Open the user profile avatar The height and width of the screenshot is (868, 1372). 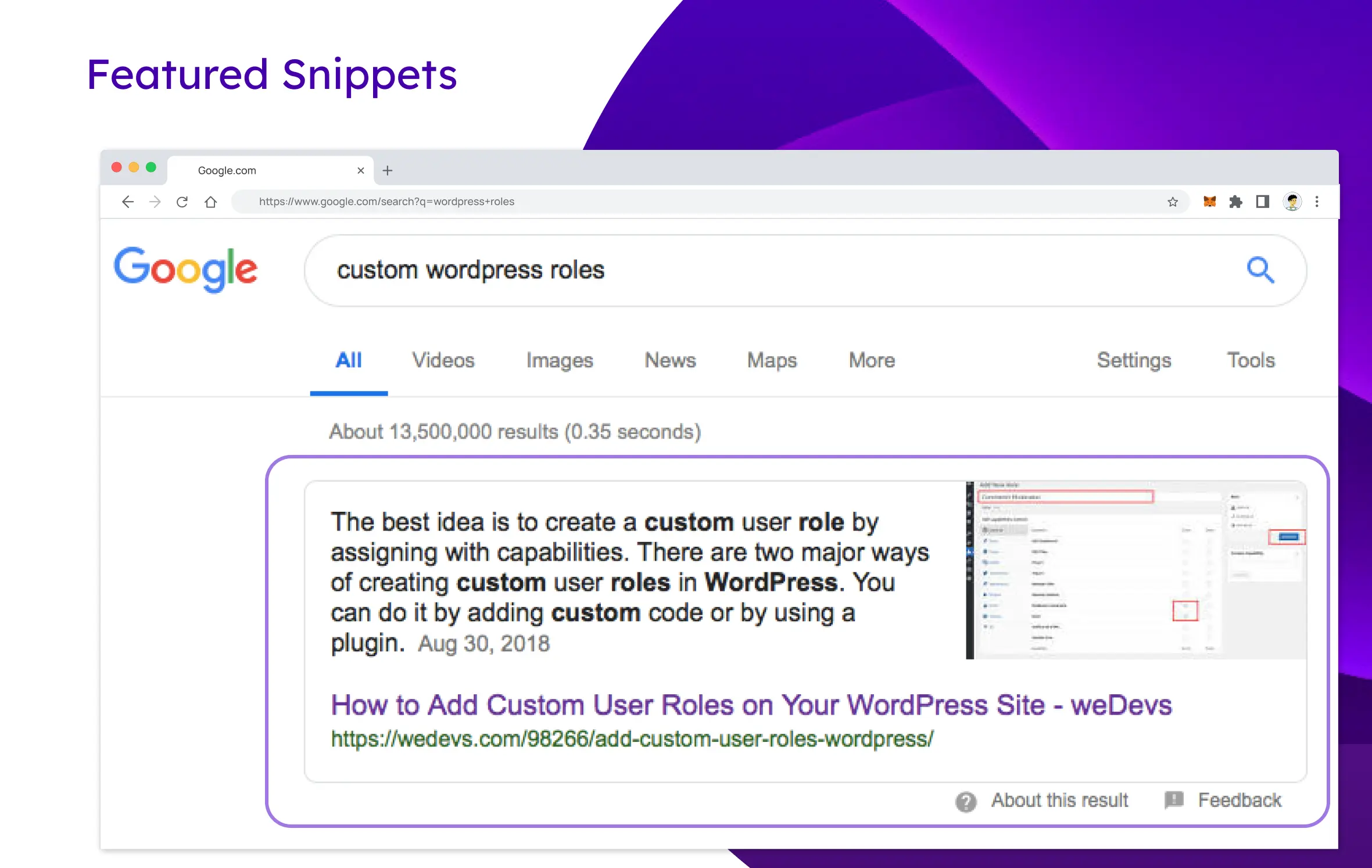(1292, 202)
